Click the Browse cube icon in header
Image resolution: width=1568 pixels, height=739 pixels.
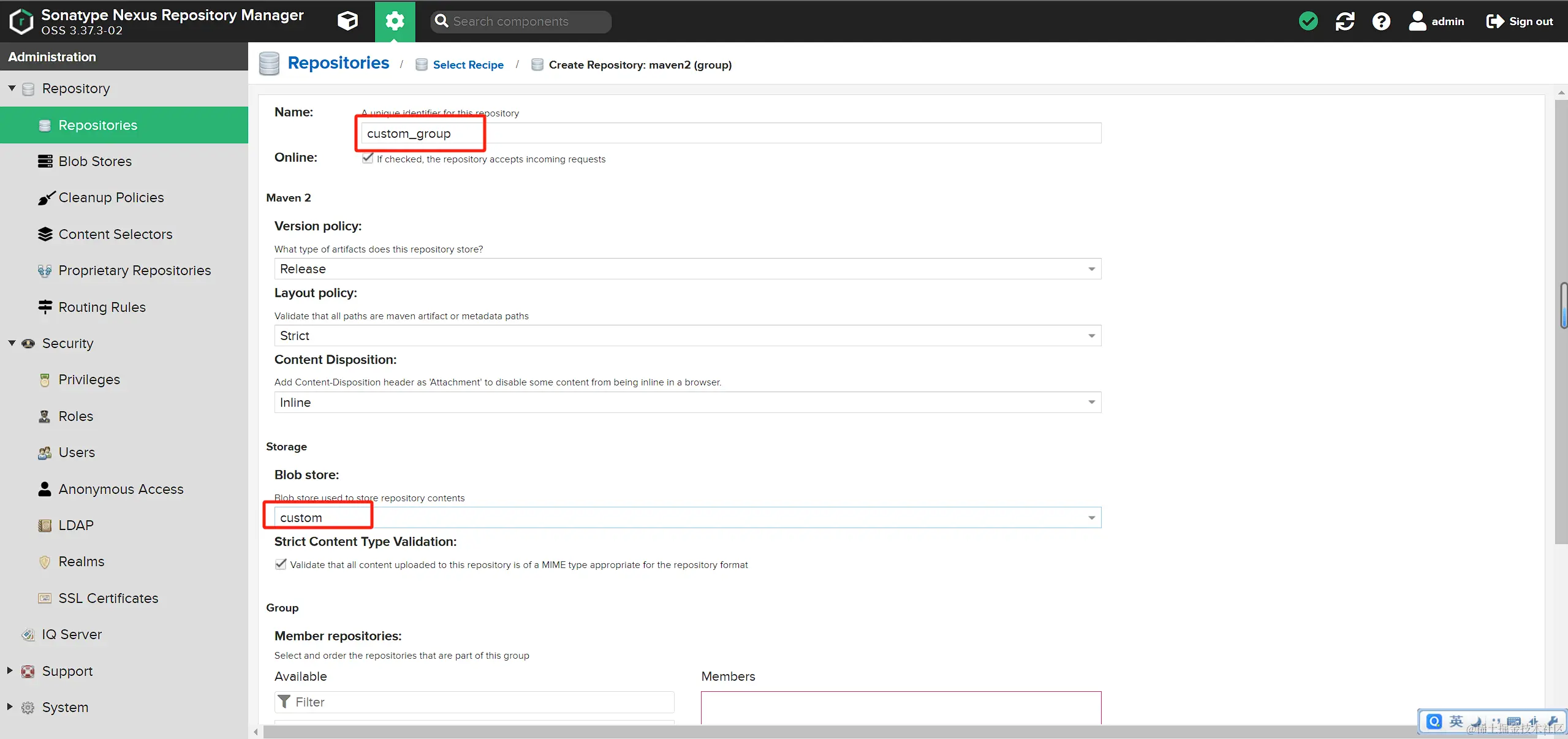[347, 21]
